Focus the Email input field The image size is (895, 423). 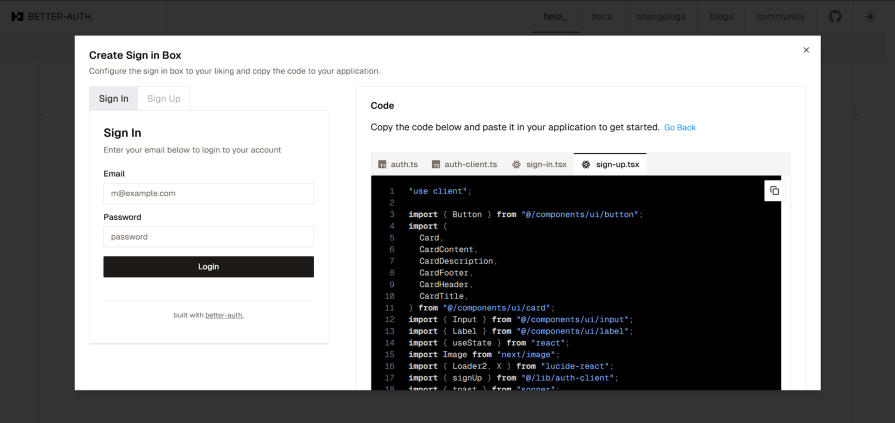click(208, 194)
